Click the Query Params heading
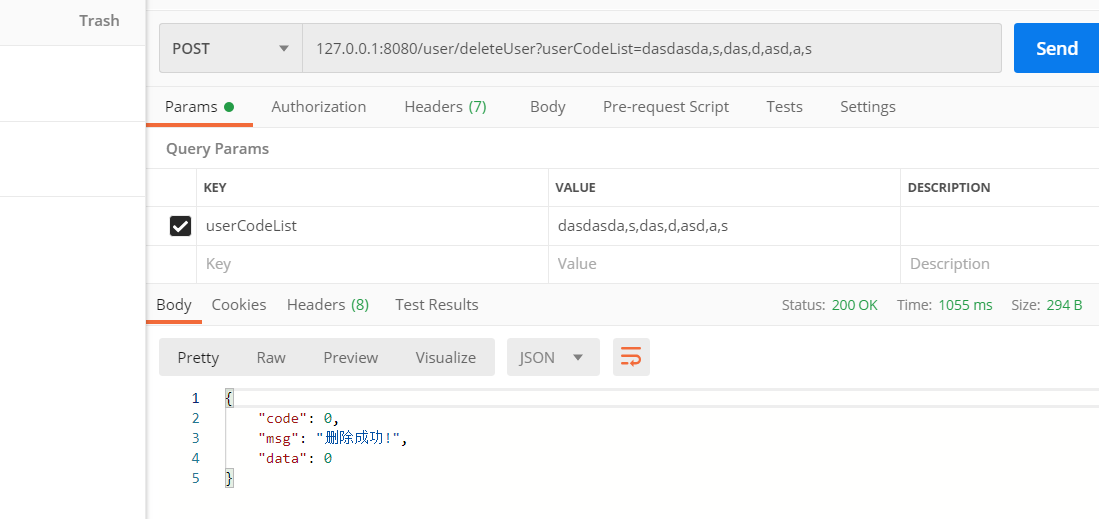This screenshot has width=1099, height=519. point(217,149)
